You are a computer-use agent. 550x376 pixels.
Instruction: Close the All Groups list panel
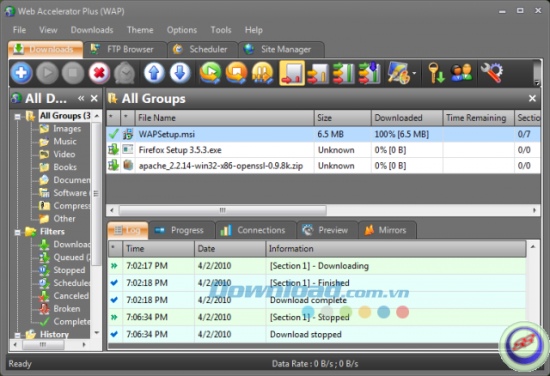point(532,98)
